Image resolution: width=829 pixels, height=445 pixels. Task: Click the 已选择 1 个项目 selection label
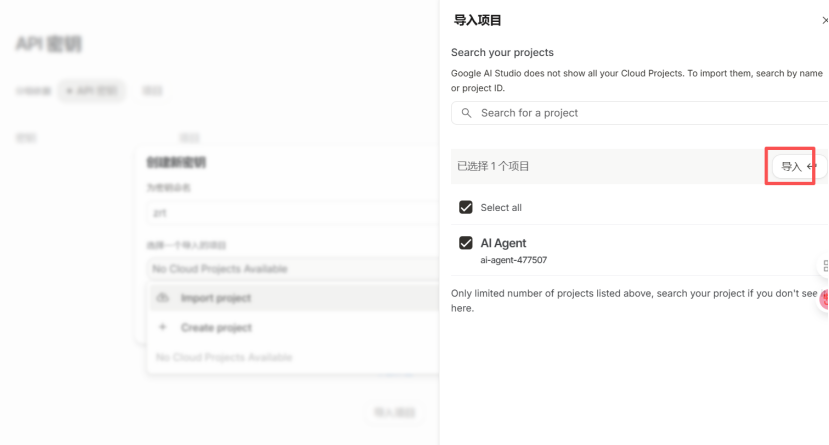493,166
